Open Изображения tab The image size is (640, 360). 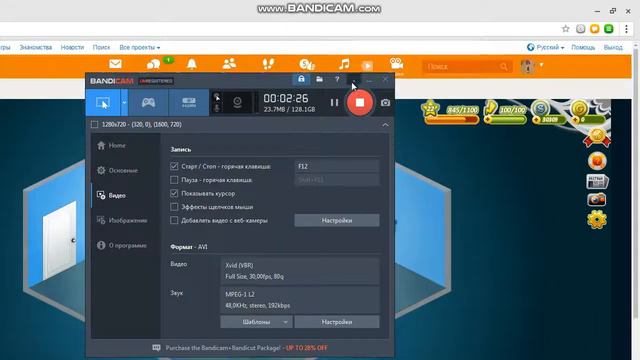point(122,220)
